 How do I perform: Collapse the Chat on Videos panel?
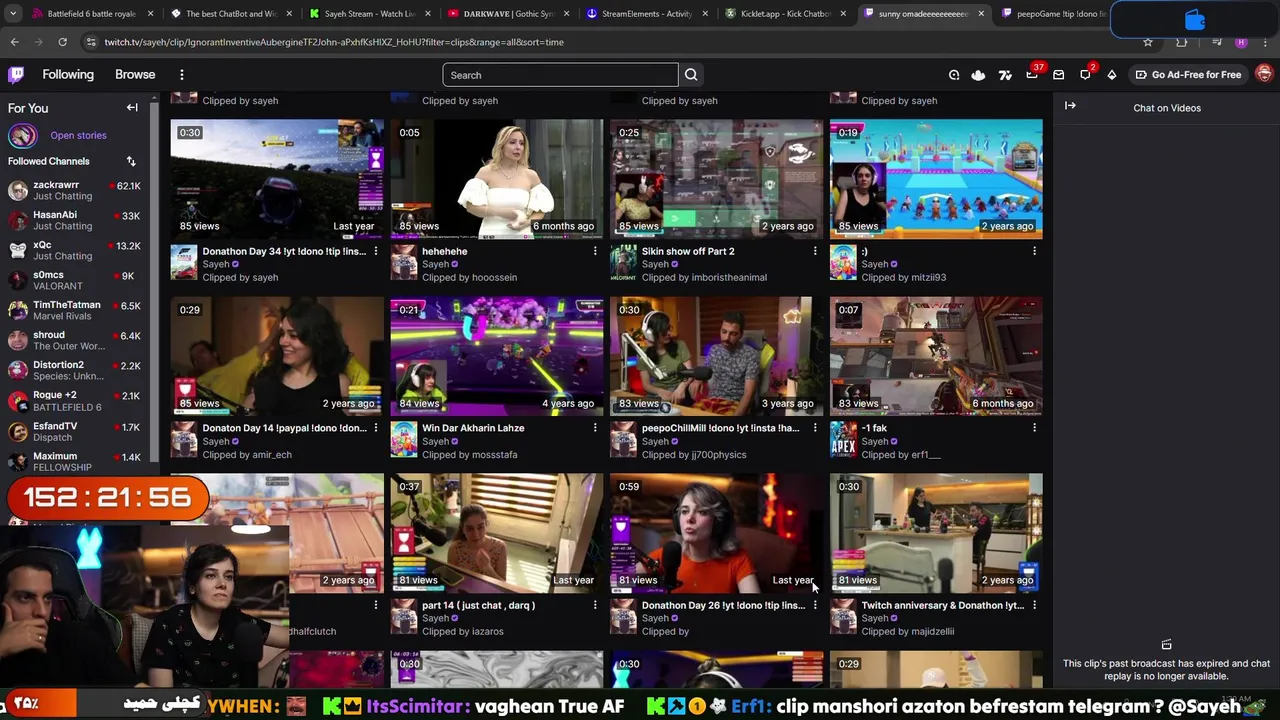1070,106
